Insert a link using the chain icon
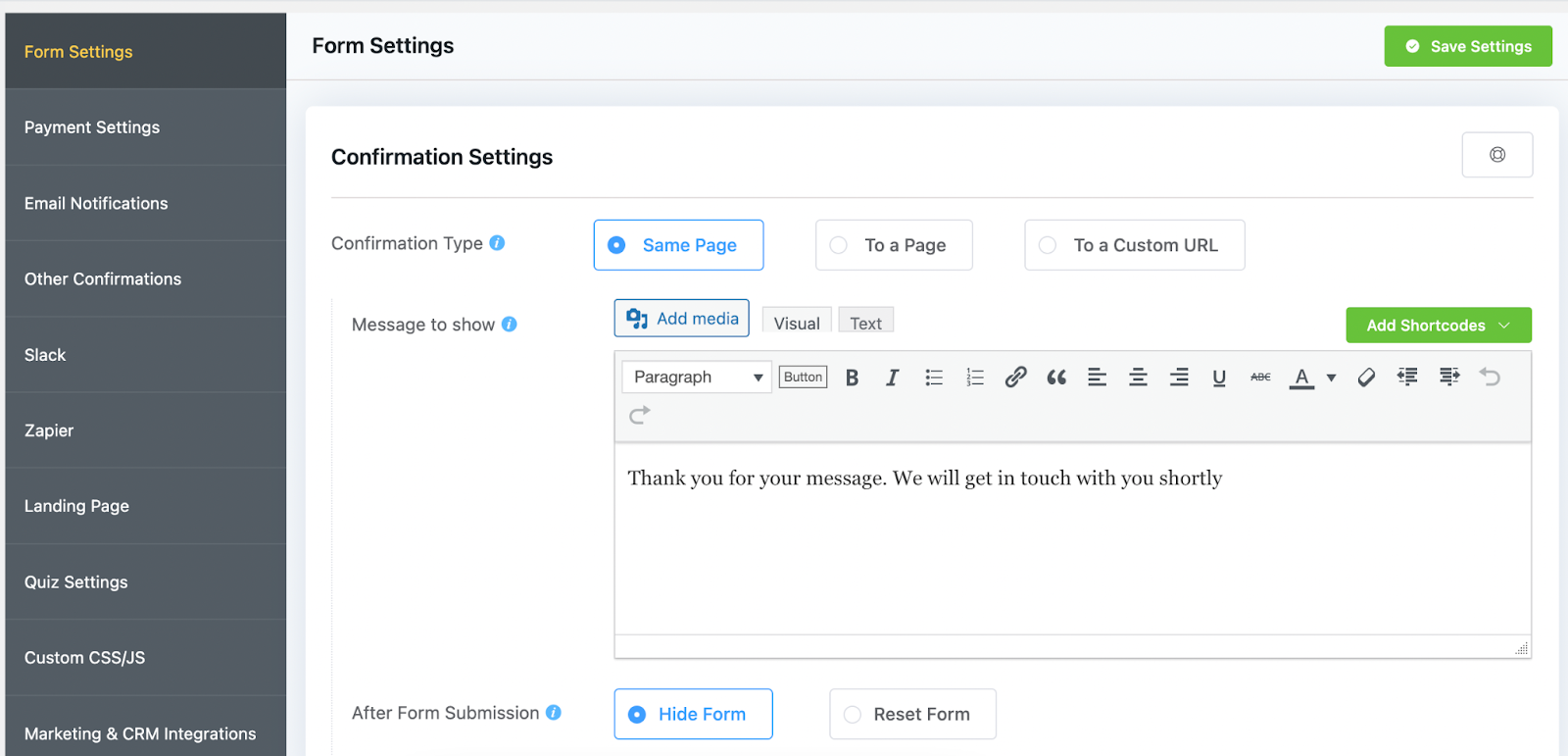This screenshot has width=1568, height=756. (x=1015, y=378)
